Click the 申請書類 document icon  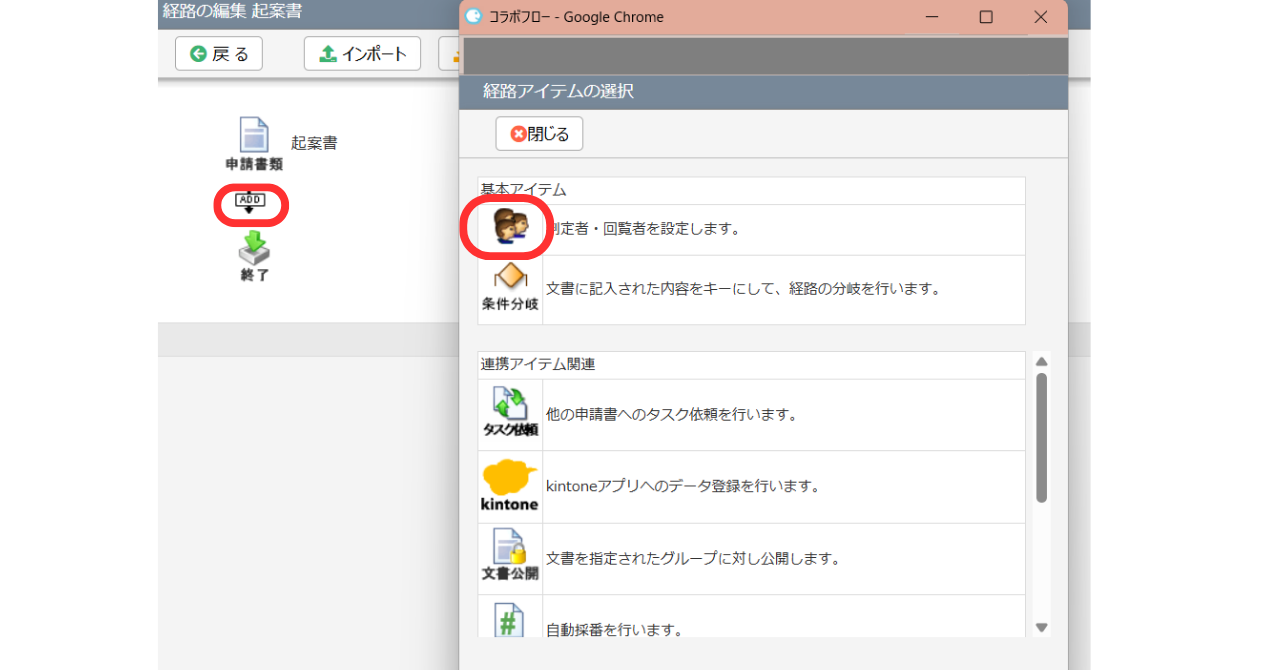(254, 135)
